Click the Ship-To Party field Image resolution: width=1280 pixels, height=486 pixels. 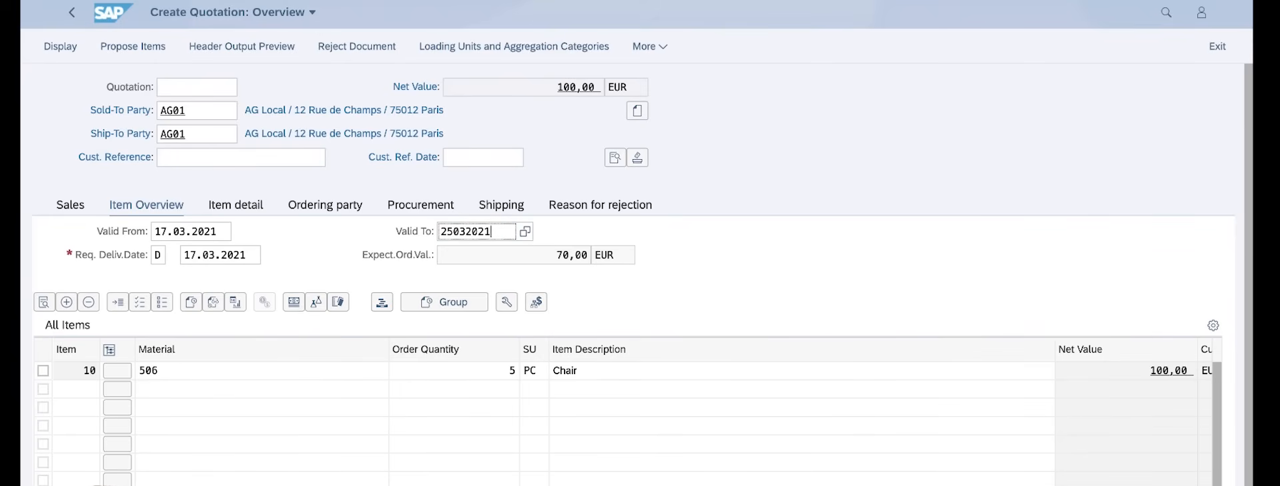point(197,134)
